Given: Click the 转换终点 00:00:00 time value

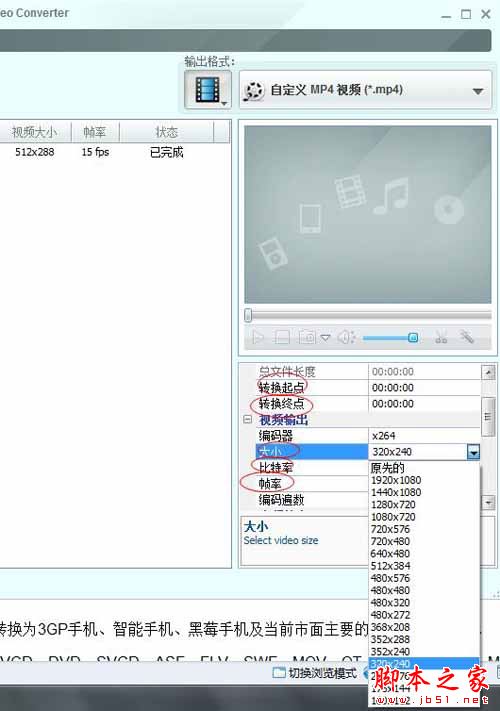Looking at the screenshot, I should pos(393,404).
